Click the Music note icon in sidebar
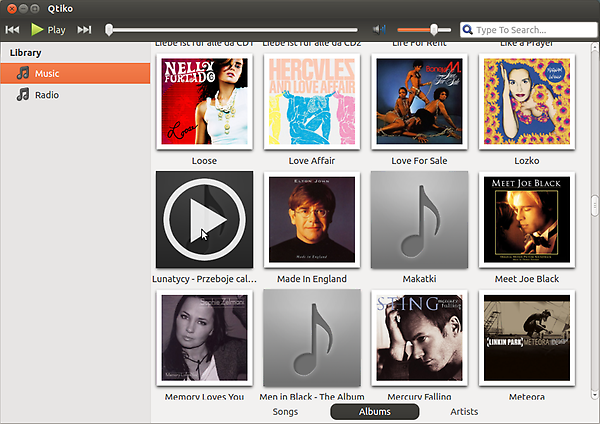This screenshot has width=600, height=424. tap(23, 73)
